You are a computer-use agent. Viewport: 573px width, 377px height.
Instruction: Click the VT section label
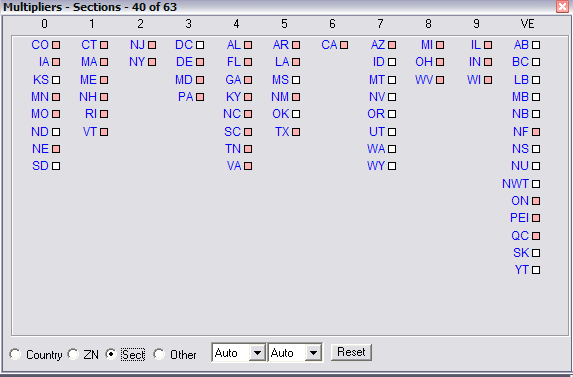pos(90,132)
